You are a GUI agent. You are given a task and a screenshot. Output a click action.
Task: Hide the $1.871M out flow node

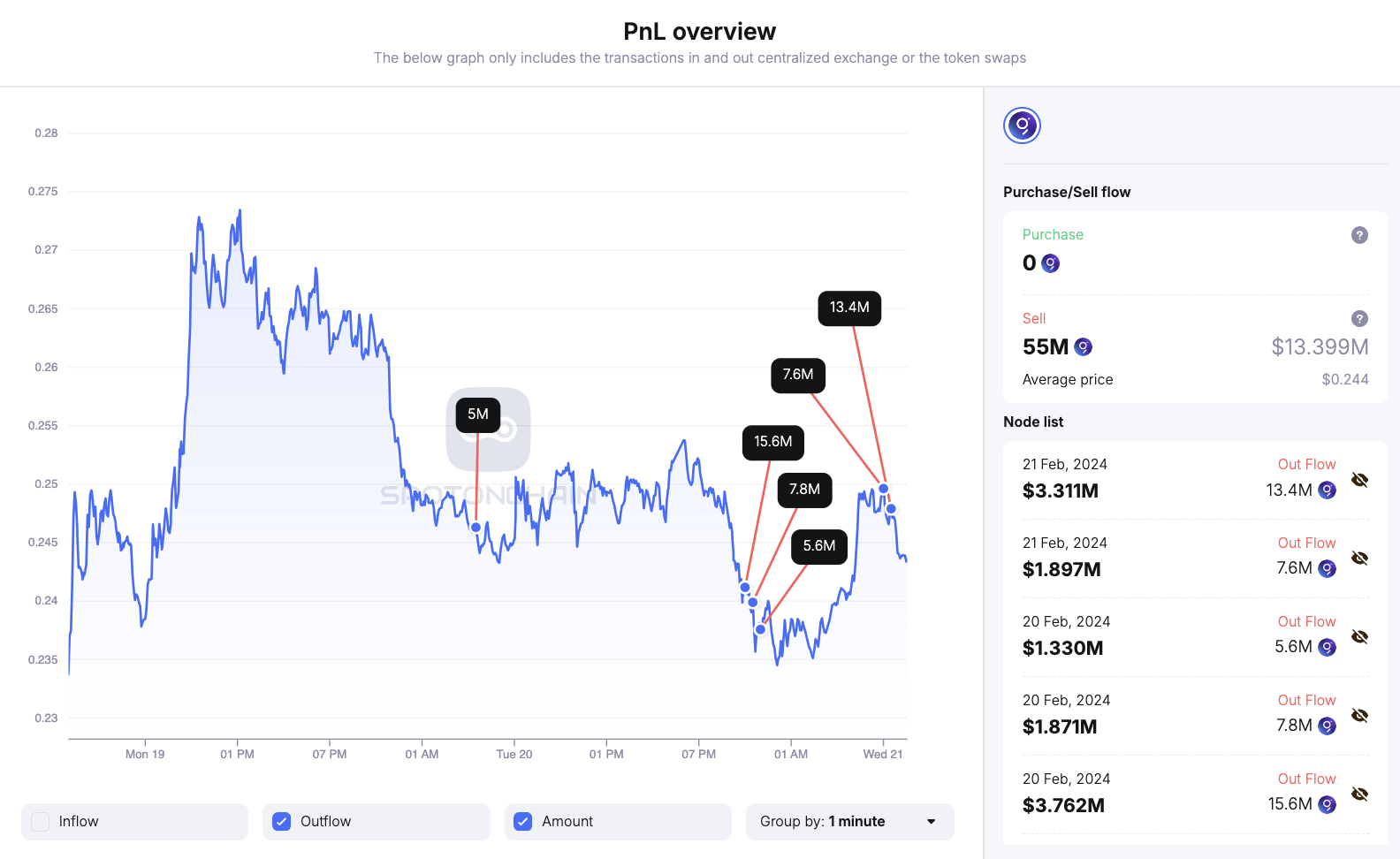coord(1359,716)
